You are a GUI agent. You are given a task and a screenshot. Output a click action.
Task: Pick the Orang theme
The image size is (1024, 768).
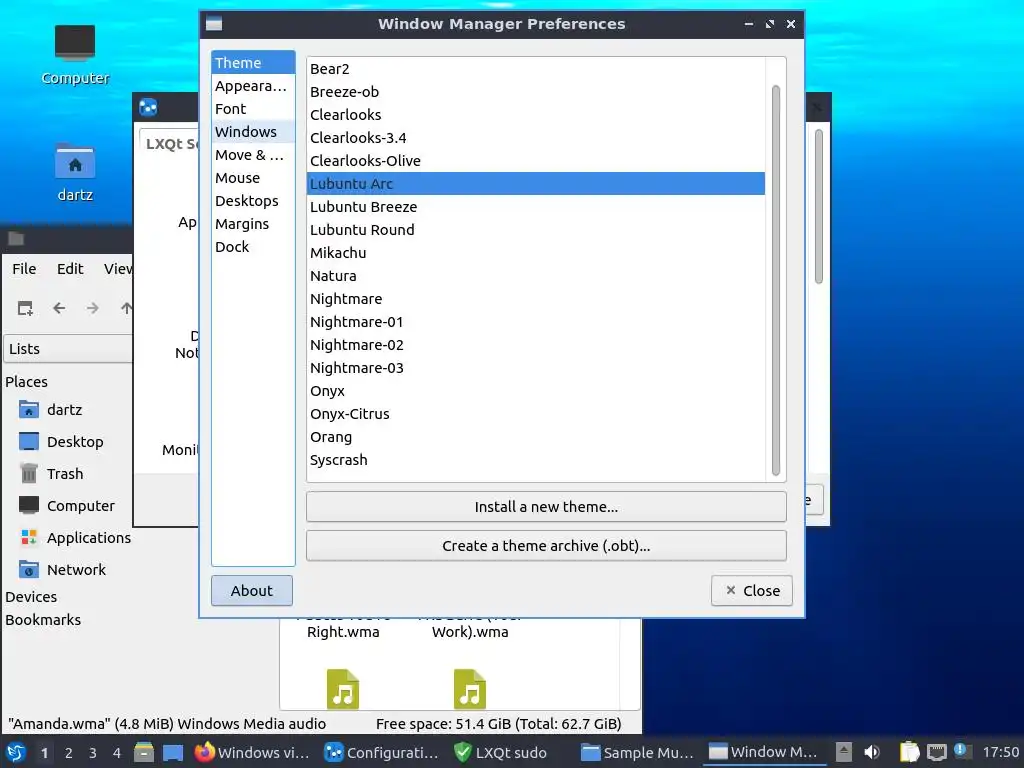tap(536, 436)
